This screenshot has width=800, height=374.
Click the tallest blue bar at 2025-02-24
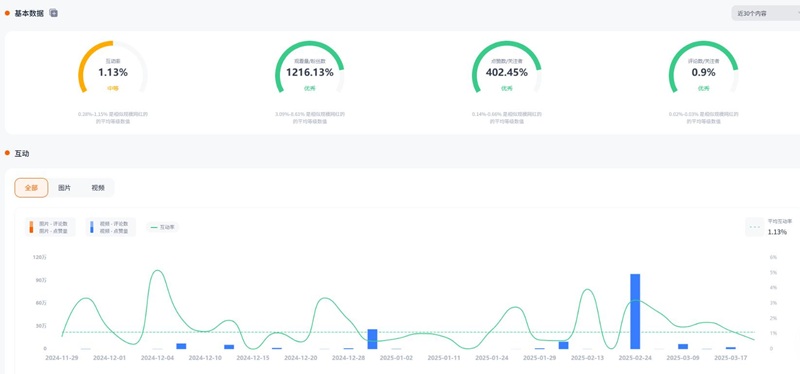635,311
